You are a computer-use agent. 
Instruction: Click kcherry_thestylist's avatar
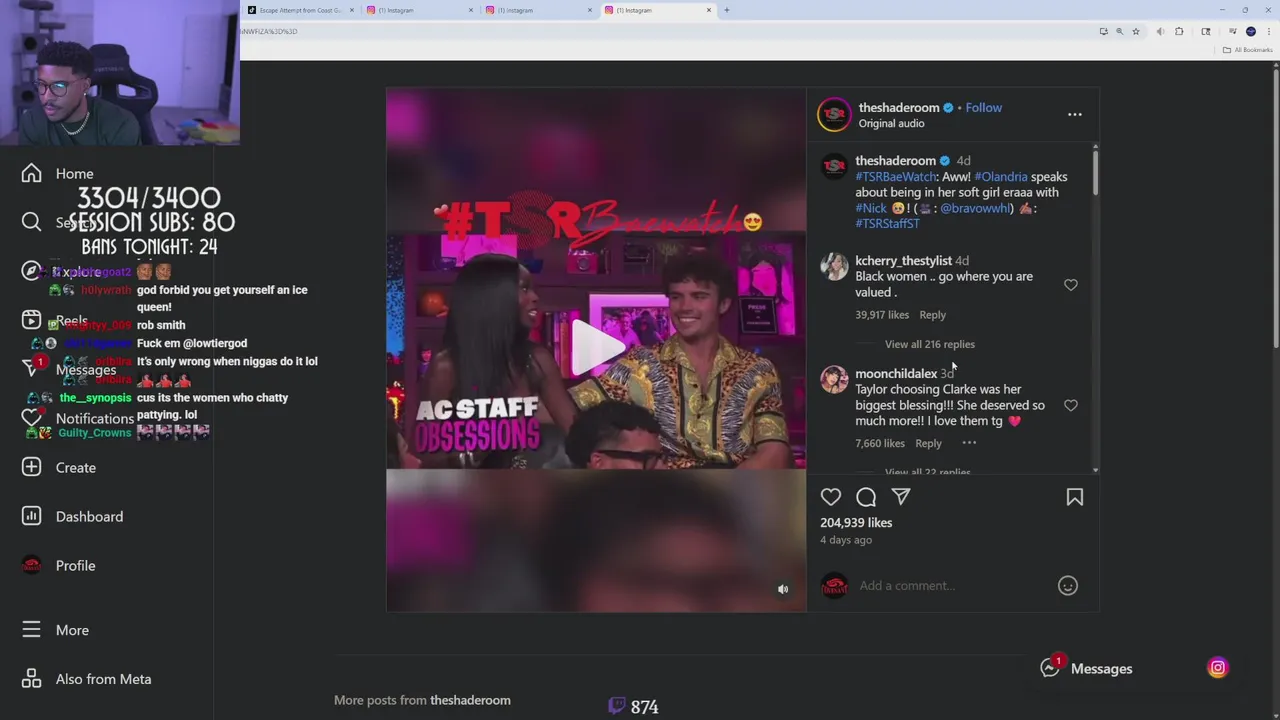click(x=834, y=266)
